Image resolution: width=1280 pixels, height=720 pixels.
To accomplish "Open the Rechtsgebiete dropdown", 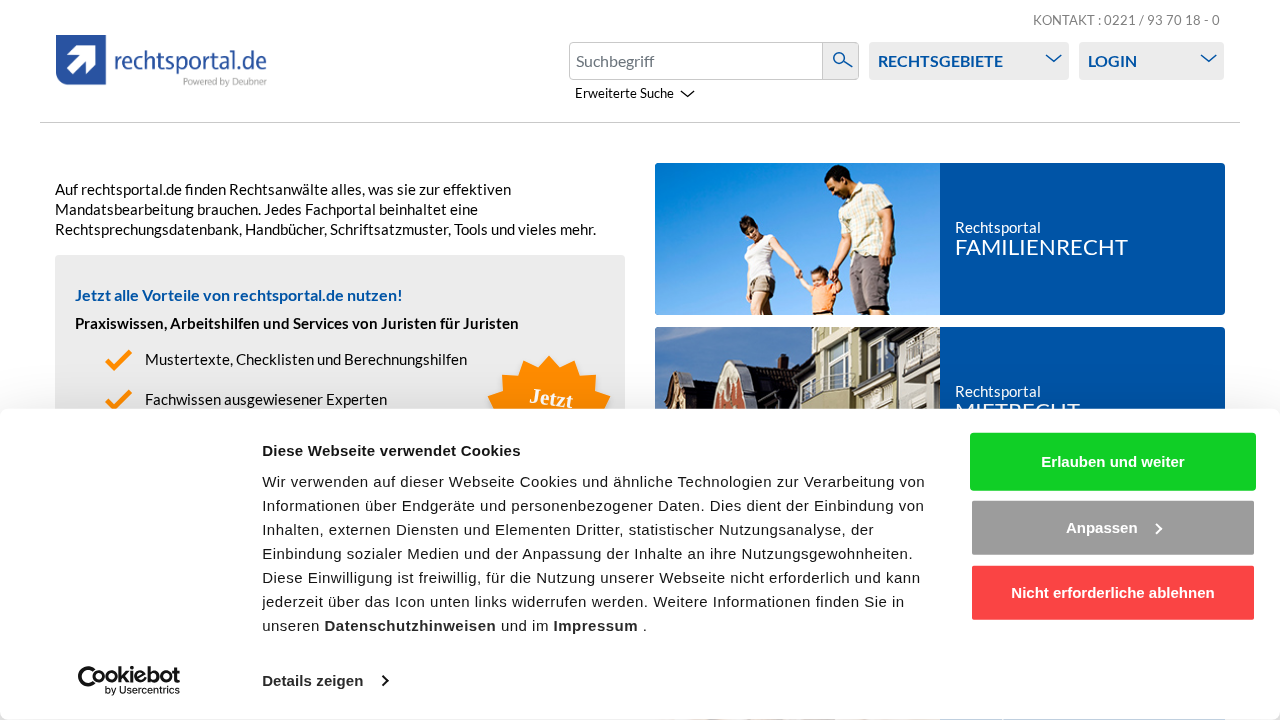I will click(969, 61).
